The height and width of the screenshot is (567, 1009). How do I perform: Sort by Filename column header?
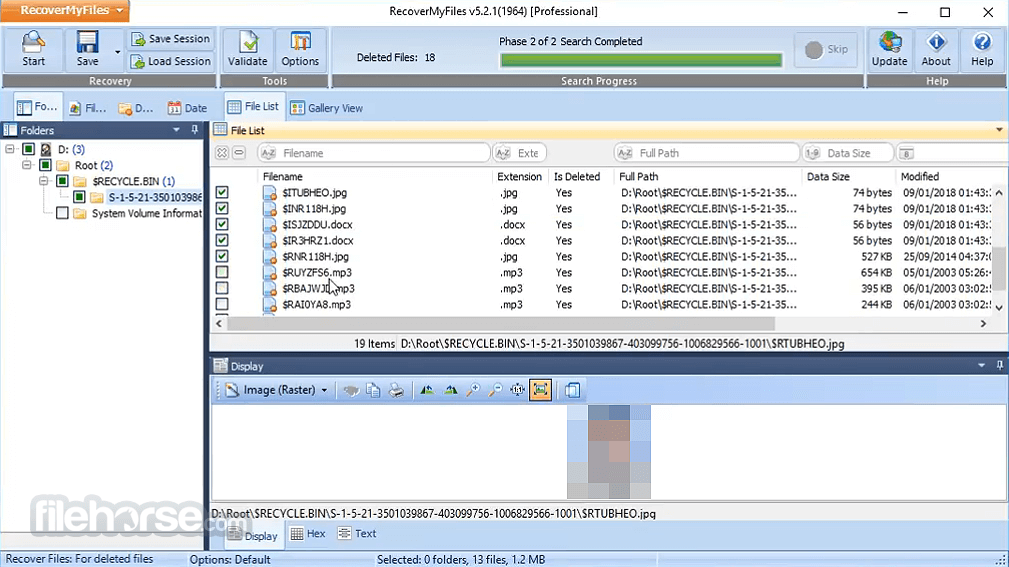click(282, 176)
